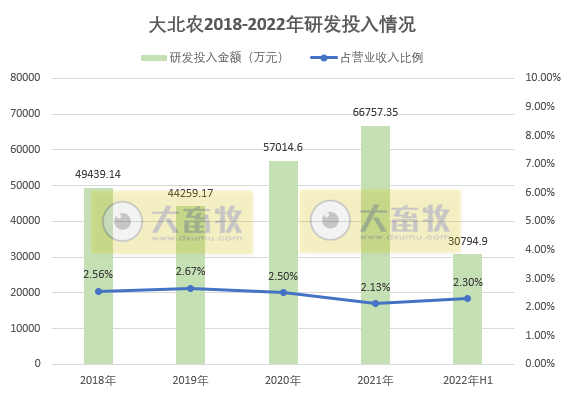The width and height of the screenshot is (583, 395).
Task: Click the left axis value 80000
Action: point(25,78)
